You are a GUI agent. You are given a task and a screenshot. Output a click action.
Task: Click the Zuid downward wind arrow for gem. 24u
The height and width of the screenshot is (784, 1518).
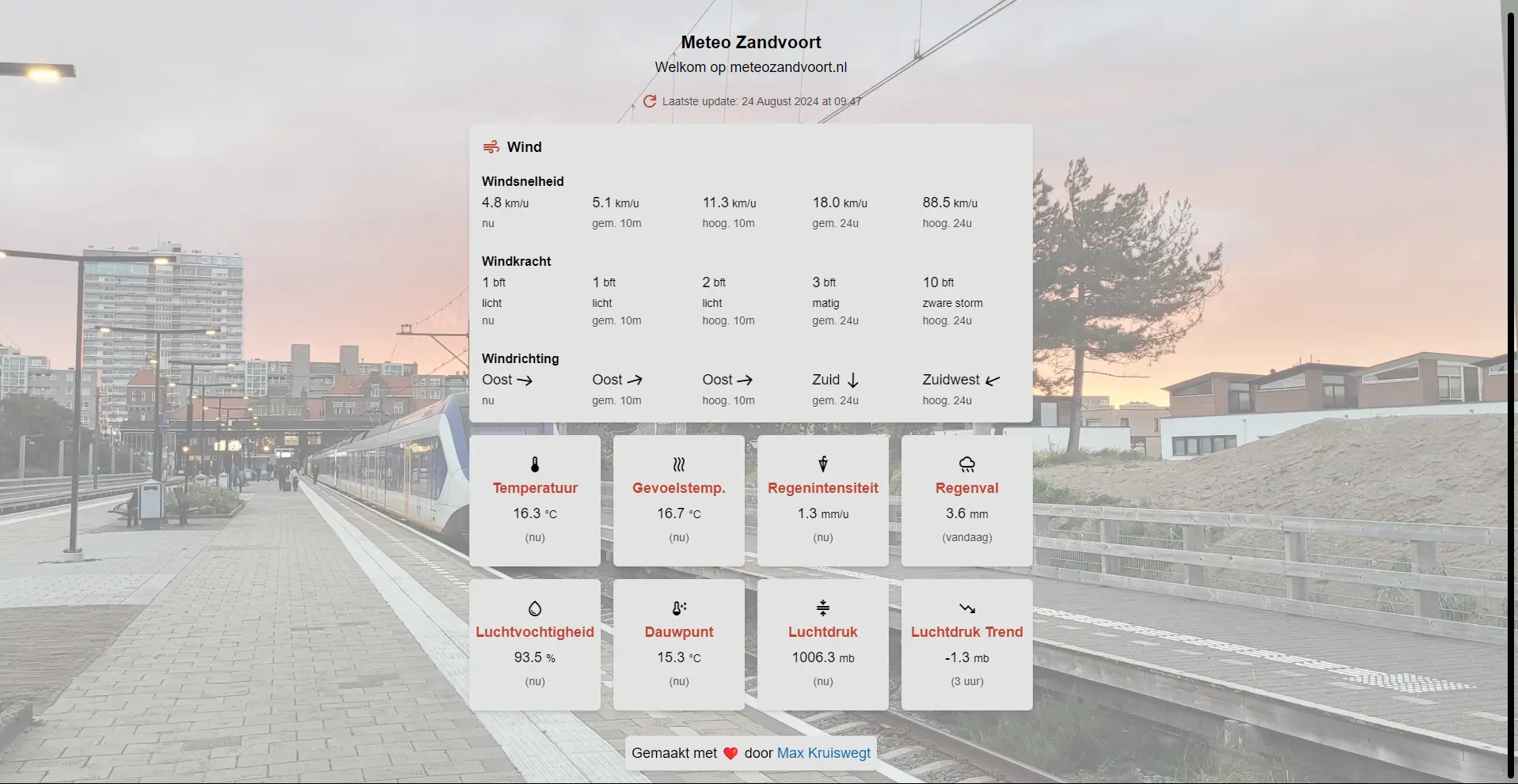852,380
